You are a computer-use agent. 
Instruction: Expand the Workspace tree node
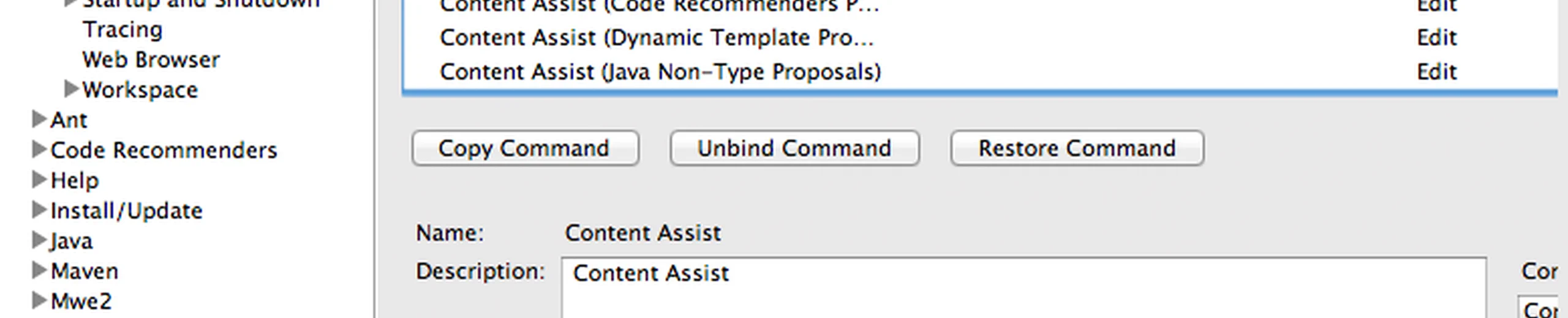[70, 89]
